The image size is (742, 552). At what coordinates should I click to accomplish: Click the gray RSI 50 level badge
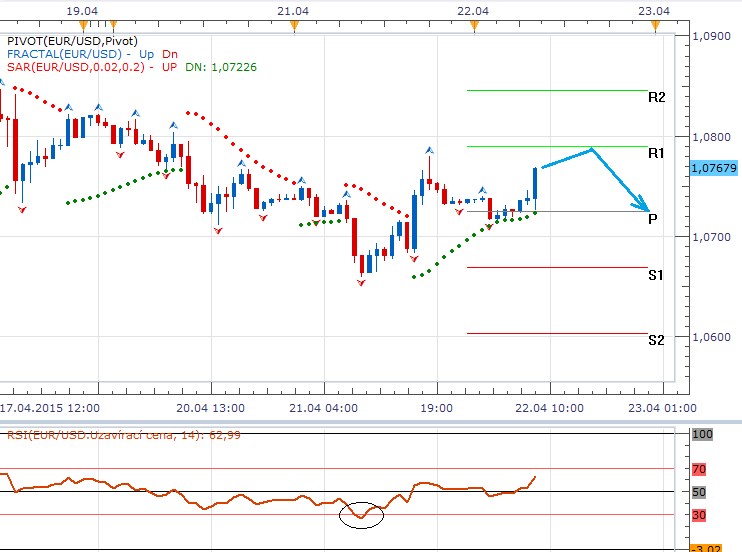tap(701, 492)
